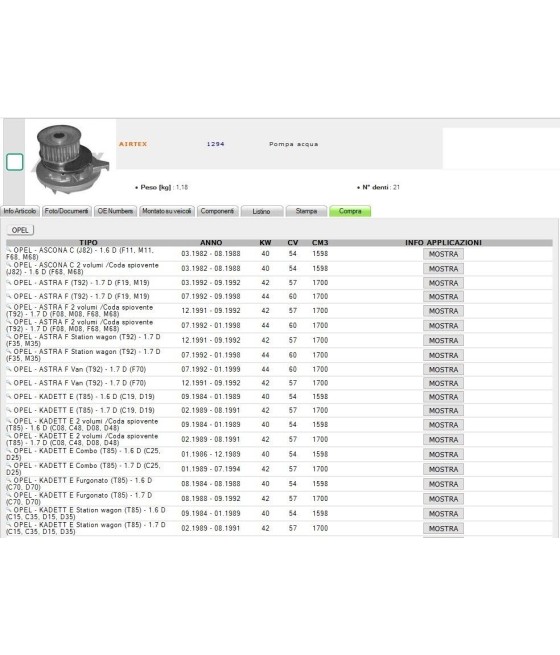Switch to the Componenti tab
The width and height of the screenshot is (560, 655).
[x=218, y=211]
